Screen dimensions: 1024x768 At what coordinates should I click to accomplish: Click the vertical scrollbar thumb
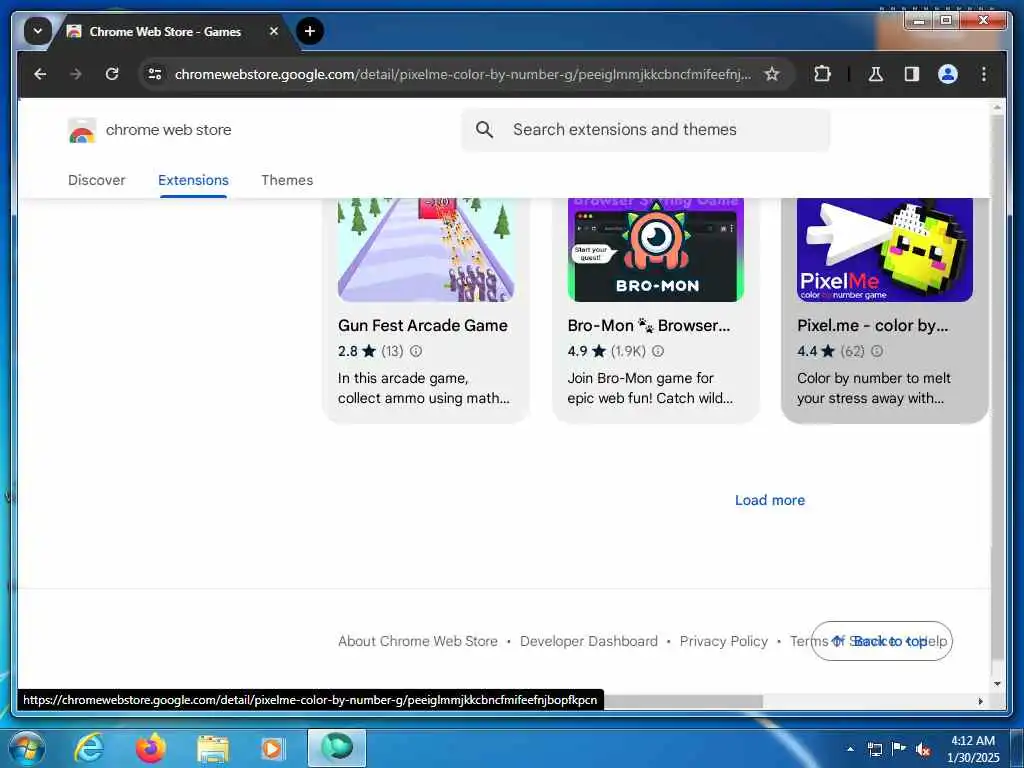click(997, 389)
